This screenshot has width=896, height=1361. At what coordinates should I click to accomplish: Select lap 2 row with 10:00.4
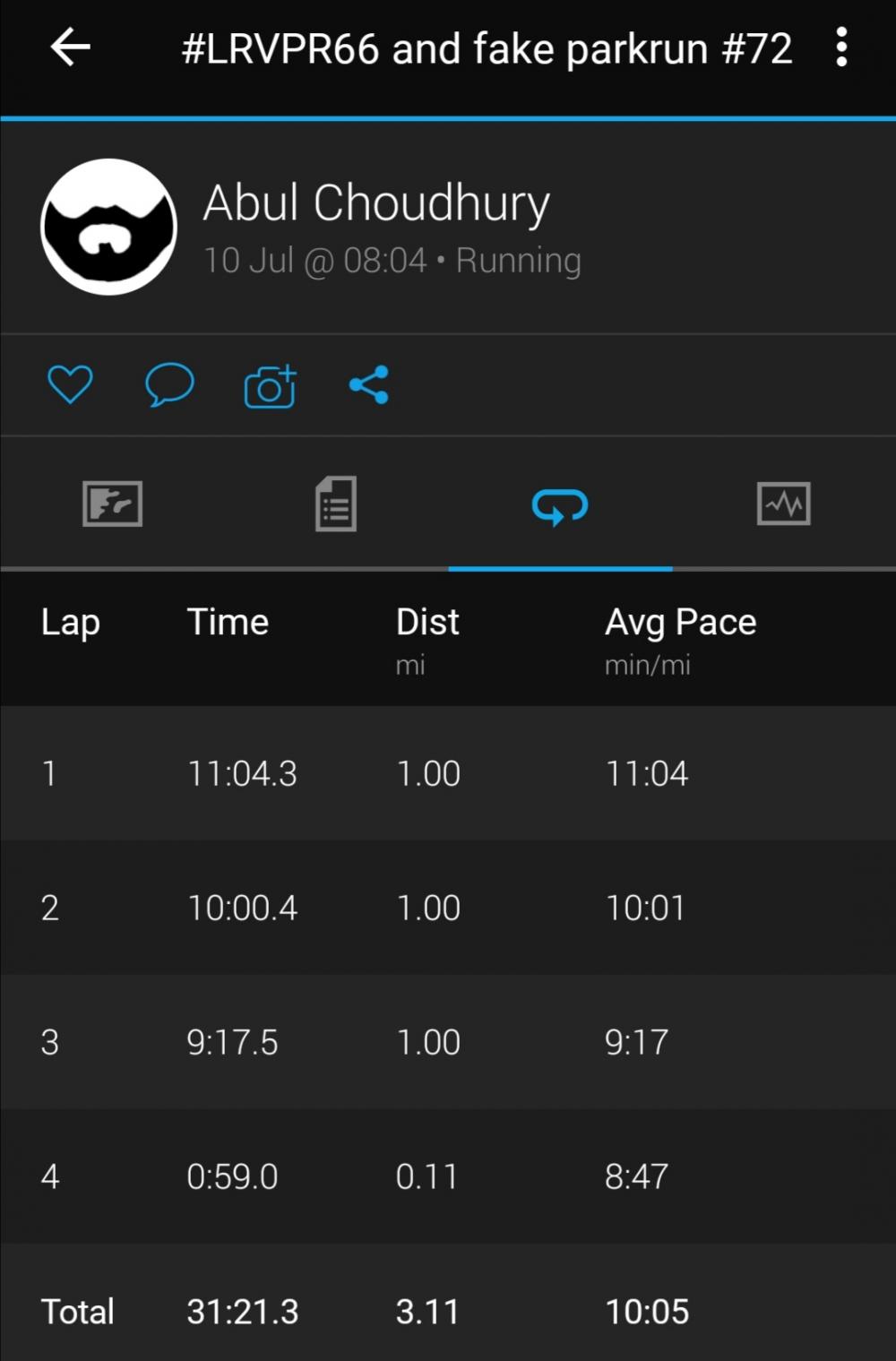[448, 908]
